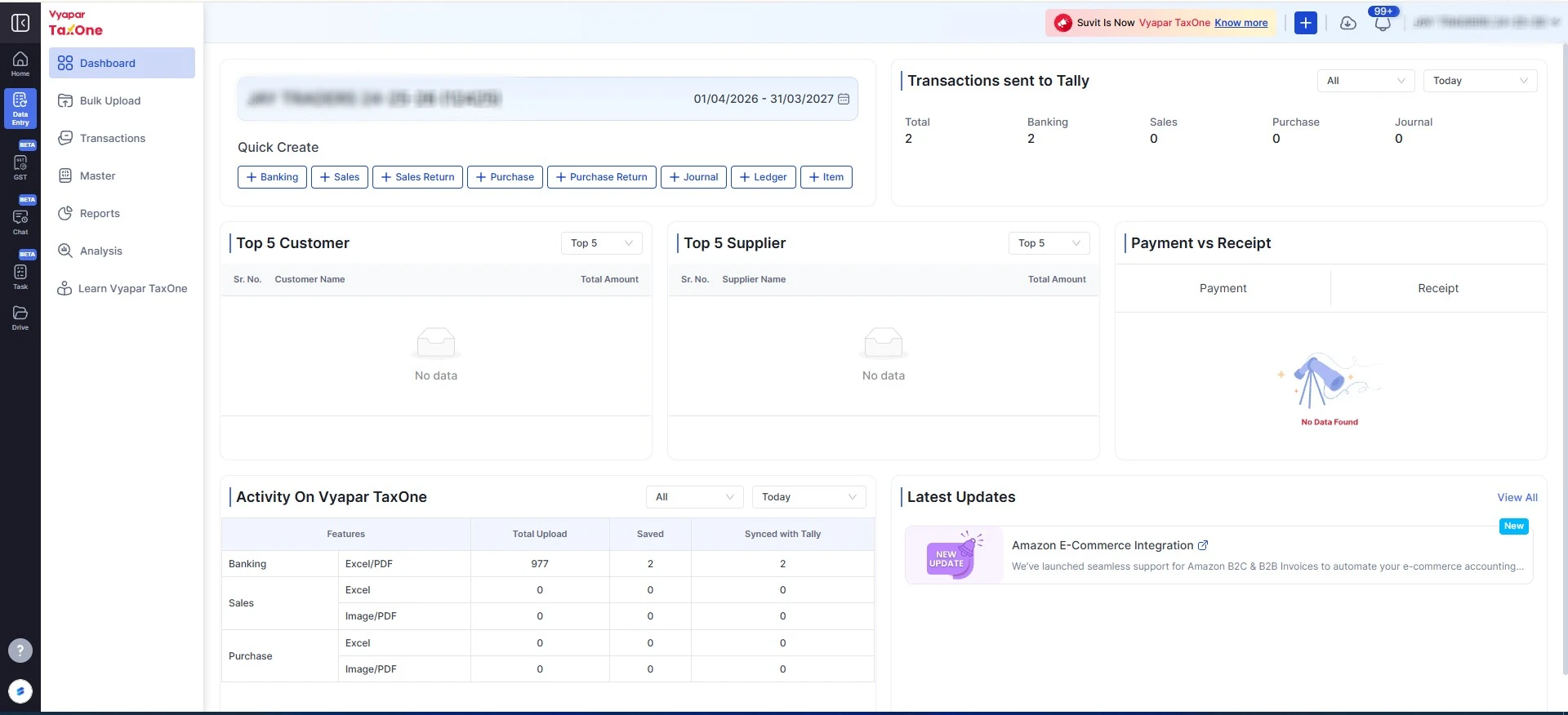Quick create a Purchase Return
The width and height of the screenshot is (1568, 715).
[601, 177]
